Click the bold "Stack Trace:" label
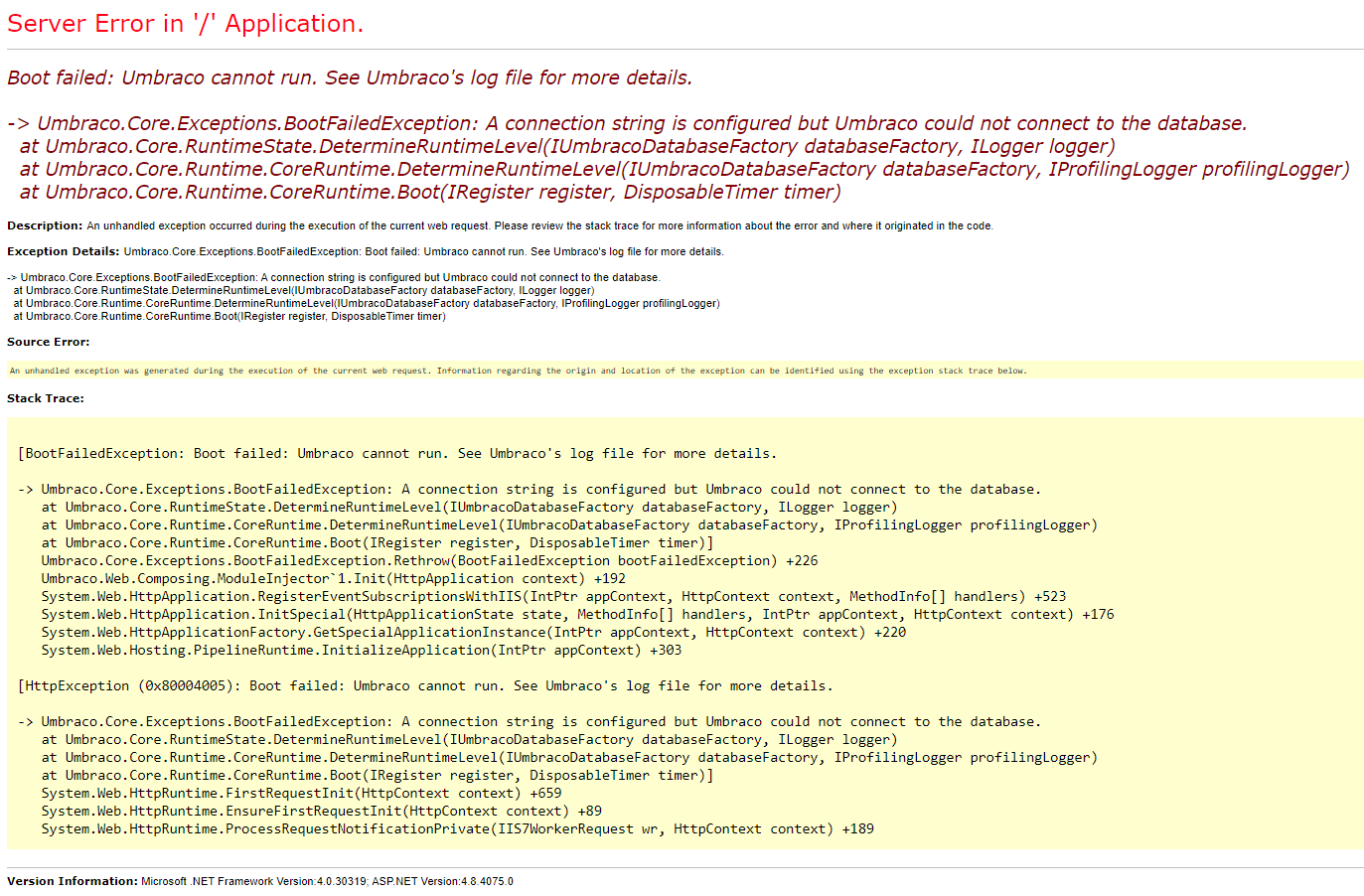The height and width of the screenshot is (896, 1364). pyautogui.click(x=46, y=398)
